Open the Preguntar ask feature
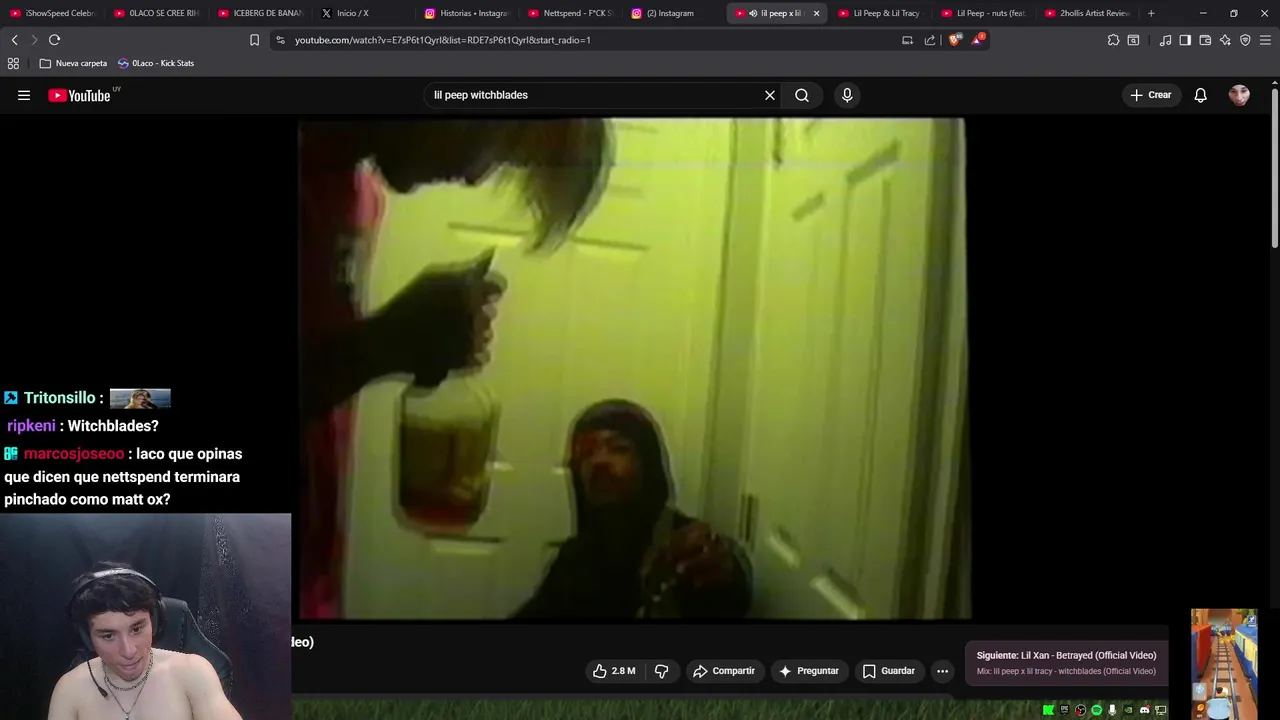The image size is (1280, 720). coord(808,671)
